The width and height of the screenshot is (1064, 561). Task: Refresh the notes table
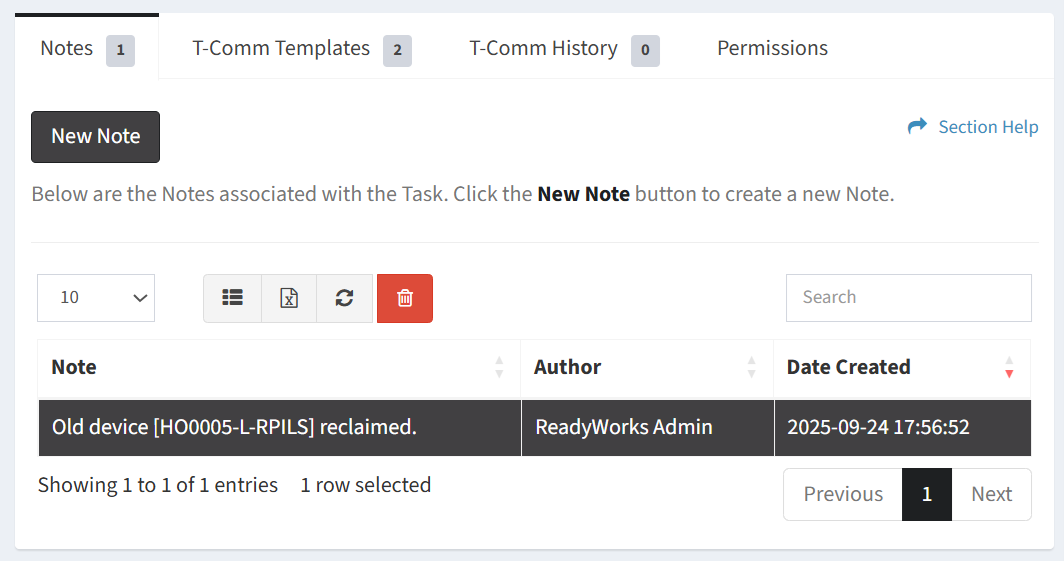click(x=344, y=298)
